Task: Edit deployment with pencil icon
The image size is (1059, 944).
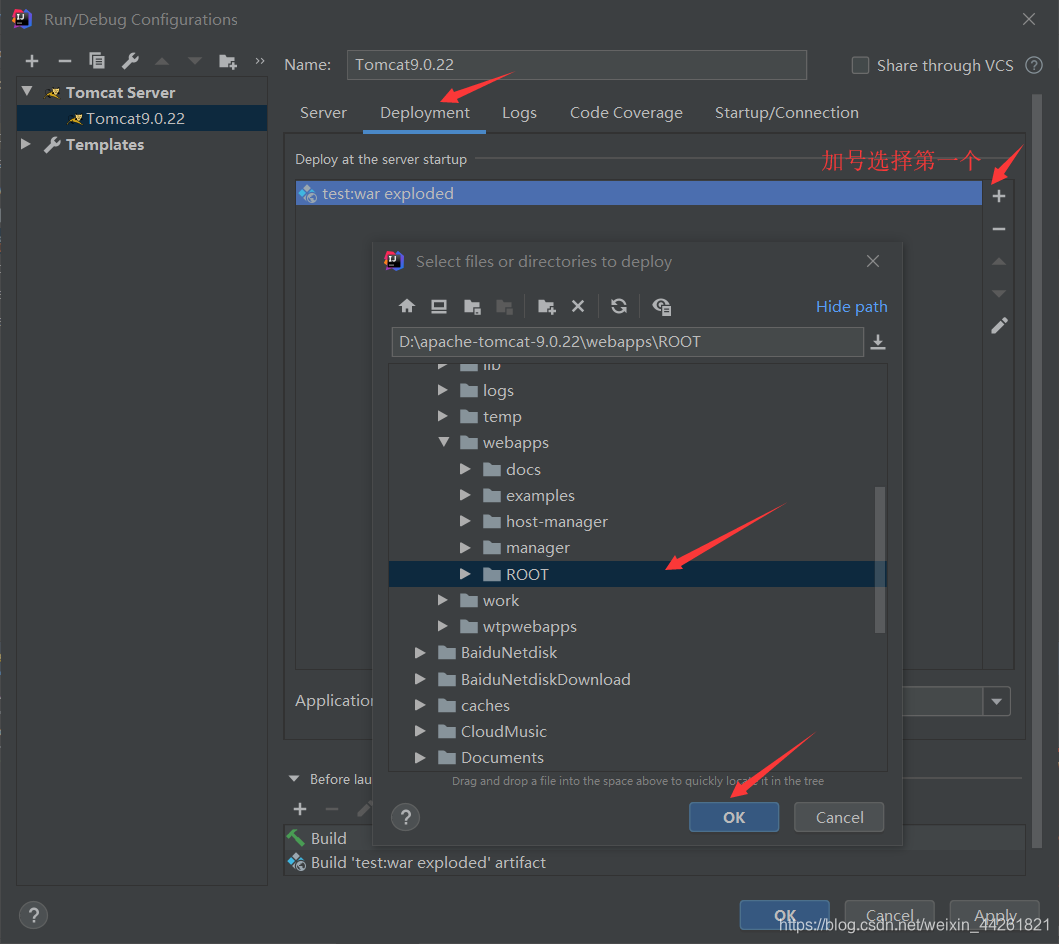Action: pyautogui.click(x=999, y=326)
